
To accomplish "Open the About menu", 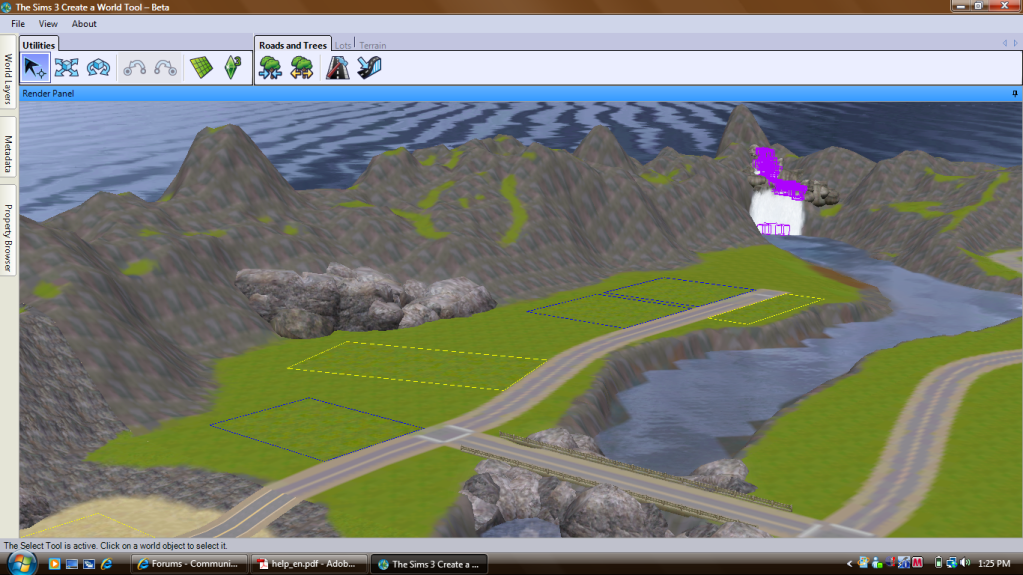I will click(84, 24).
